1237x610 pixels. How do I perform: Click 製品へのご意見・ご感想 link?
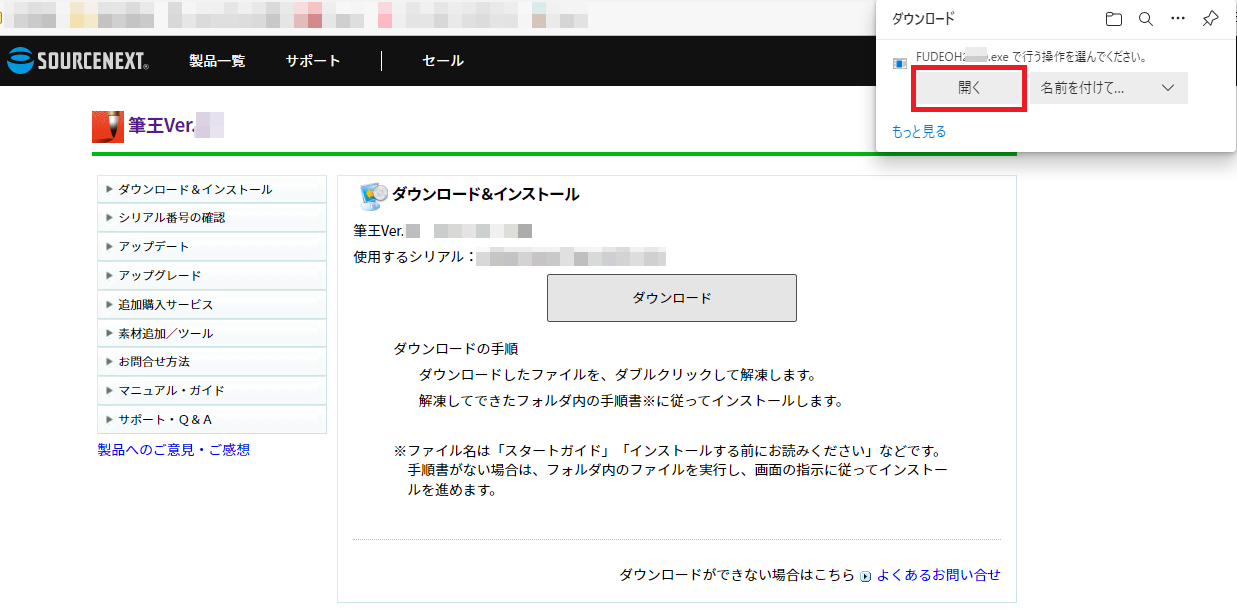click(x=174, y=450)
